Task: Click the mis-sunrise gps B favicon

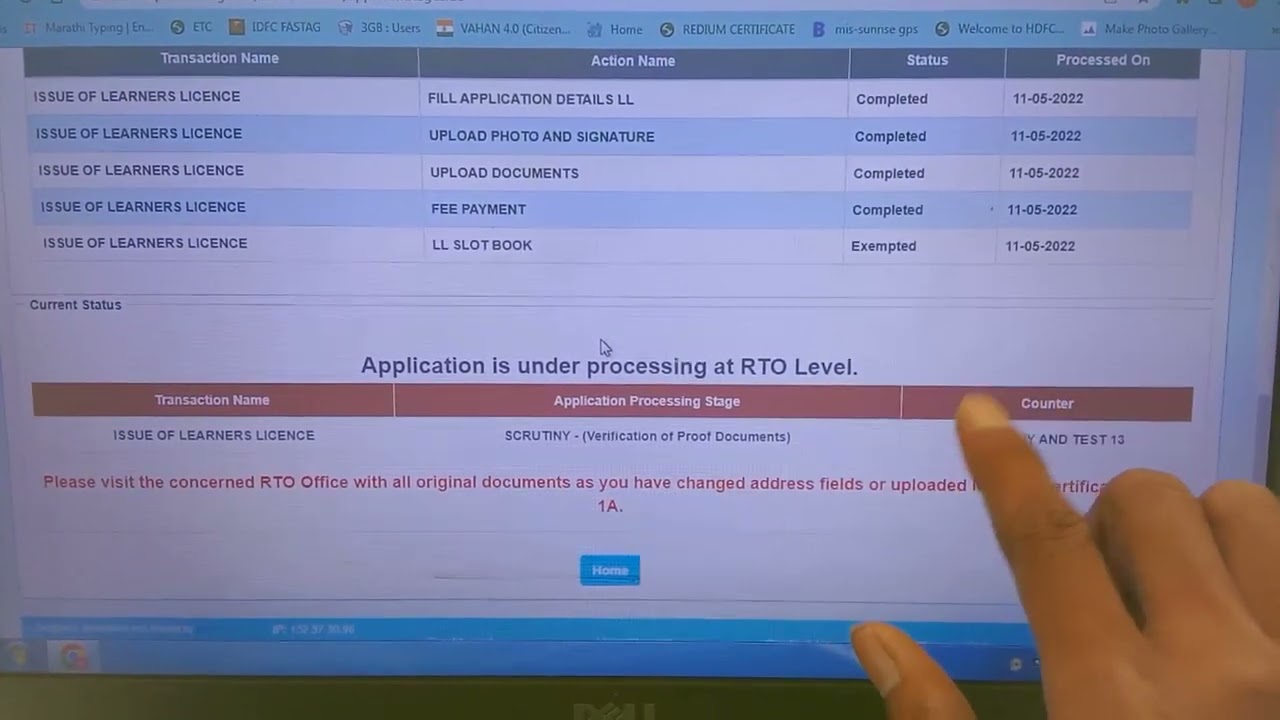Action: 820,30
